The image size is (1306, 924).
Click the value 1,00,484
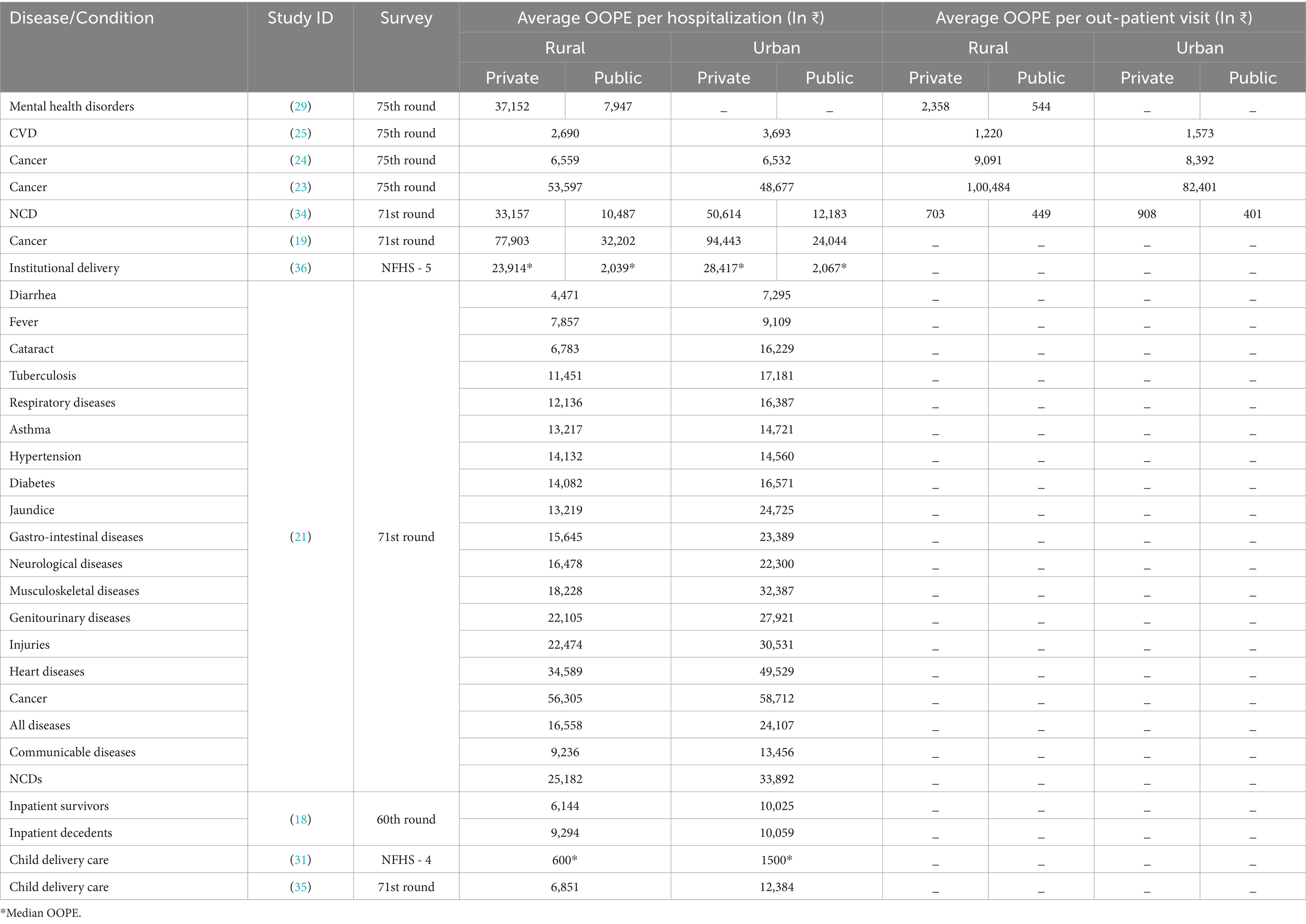988,187
